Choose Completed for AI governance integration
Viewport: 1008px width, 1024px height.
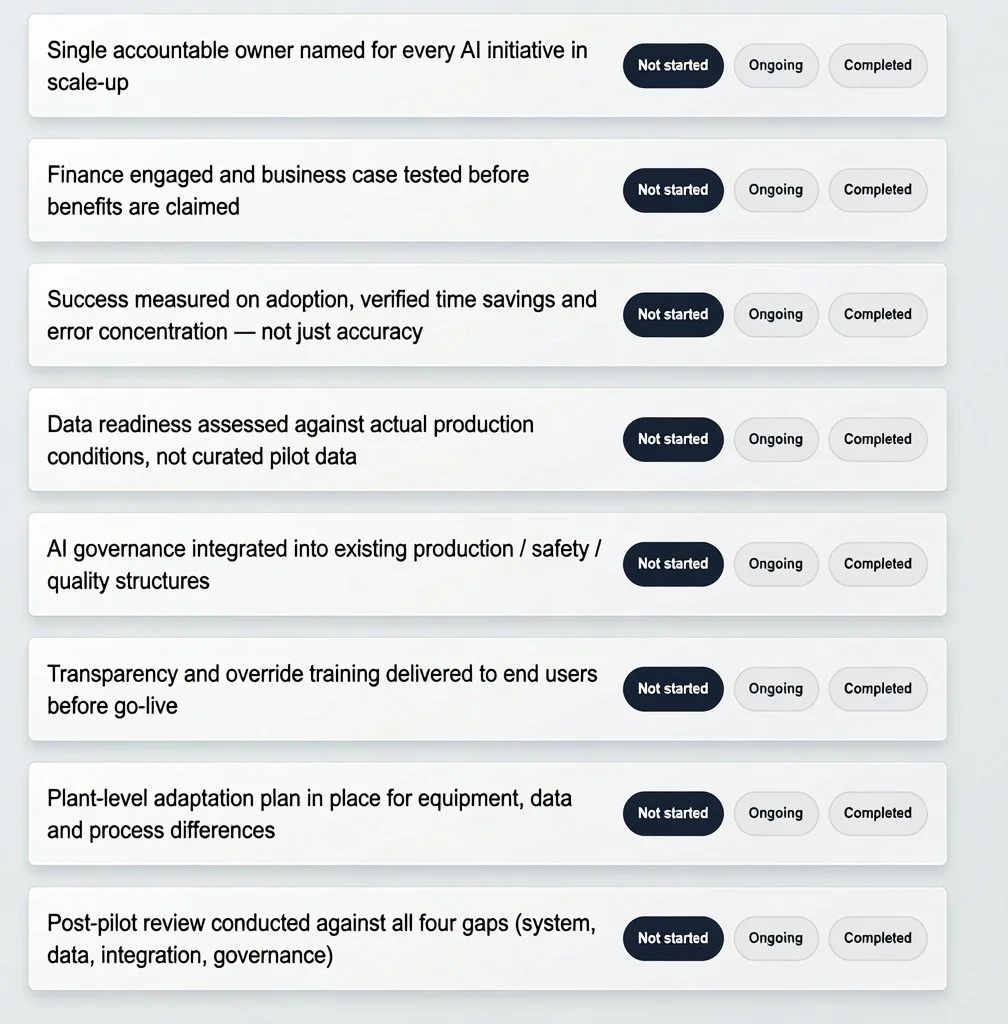coord(877,564)
